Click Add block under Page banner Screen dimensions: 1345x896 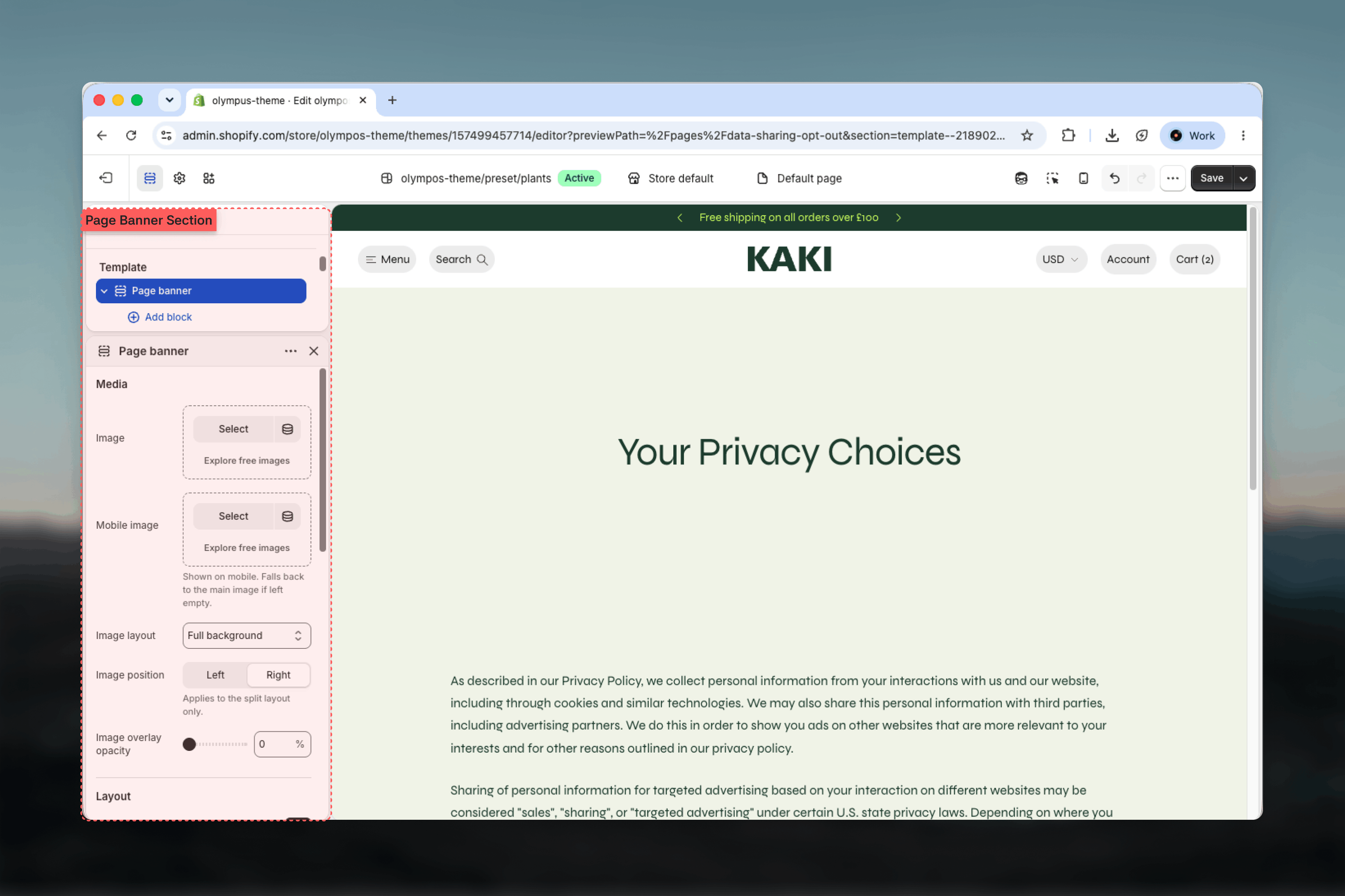click(x=160, y=317)
